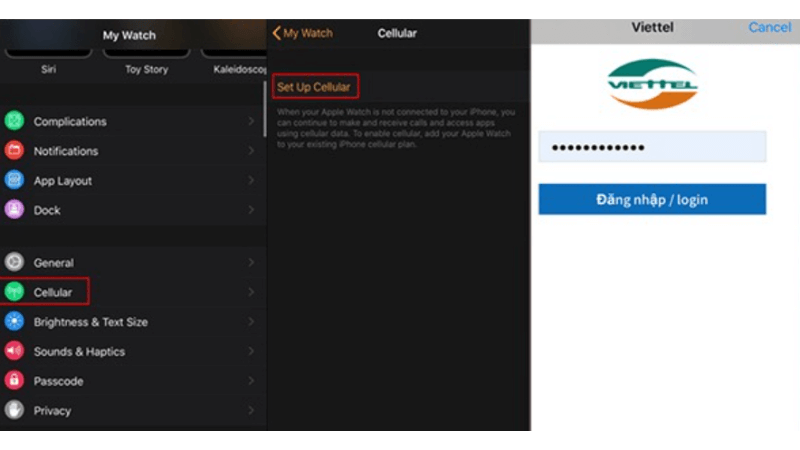Expand the Complications row chevron
Screen dimensions: 800x450
[x=251, y=121]
